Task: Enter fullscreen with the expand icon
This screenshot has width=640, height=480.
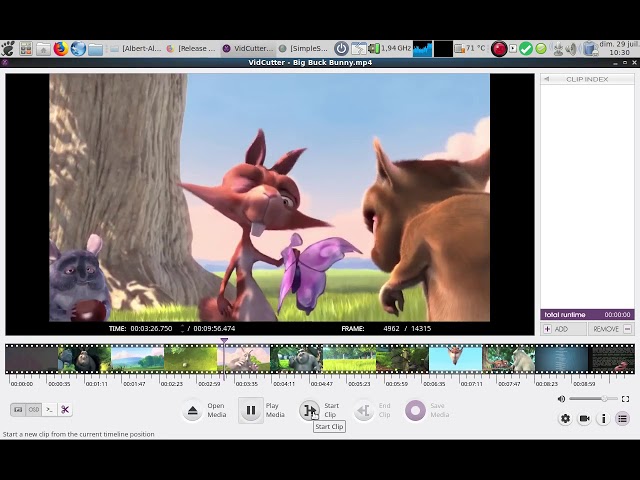Action: click(x=625, y=399)
